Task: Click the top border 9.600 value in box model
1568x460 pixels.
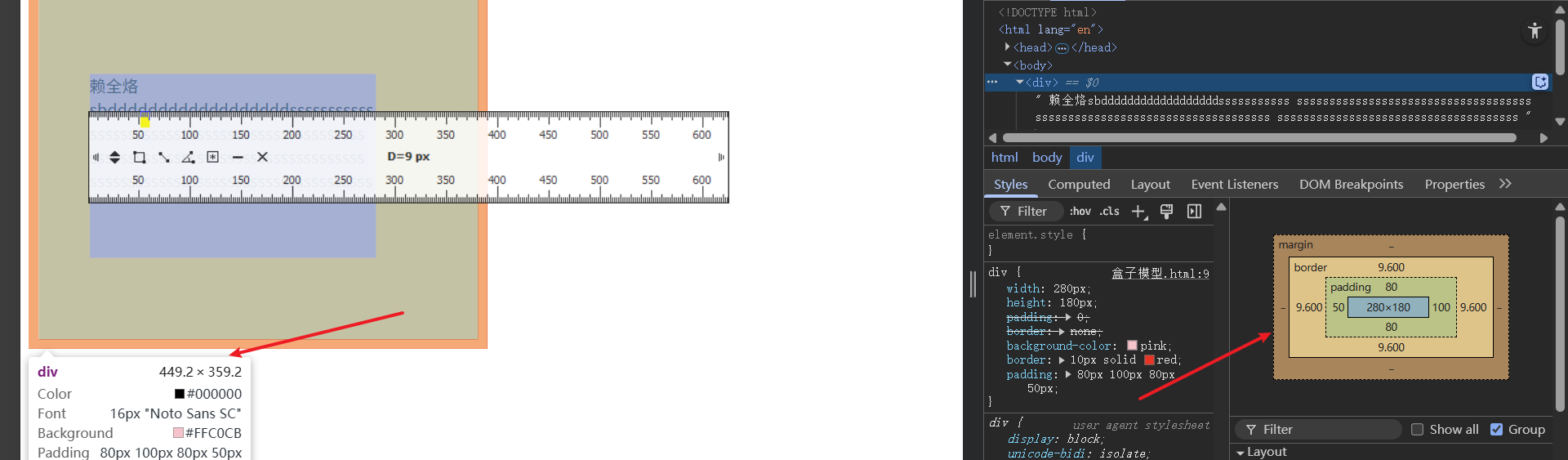Action: [x=1391, y=267]
